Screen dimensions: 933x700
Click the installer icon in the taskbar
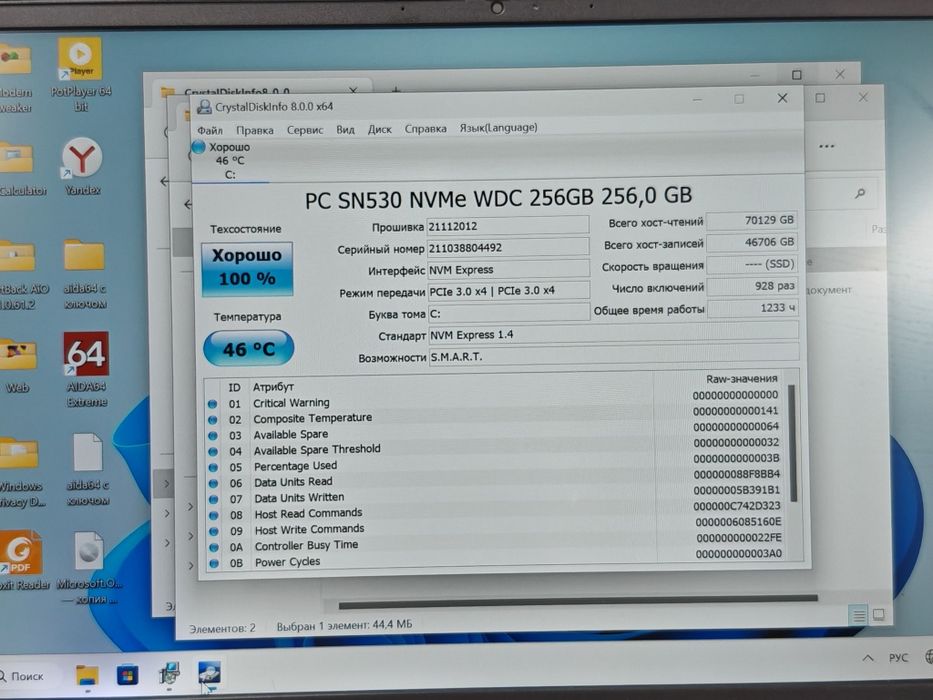(170, 674)
